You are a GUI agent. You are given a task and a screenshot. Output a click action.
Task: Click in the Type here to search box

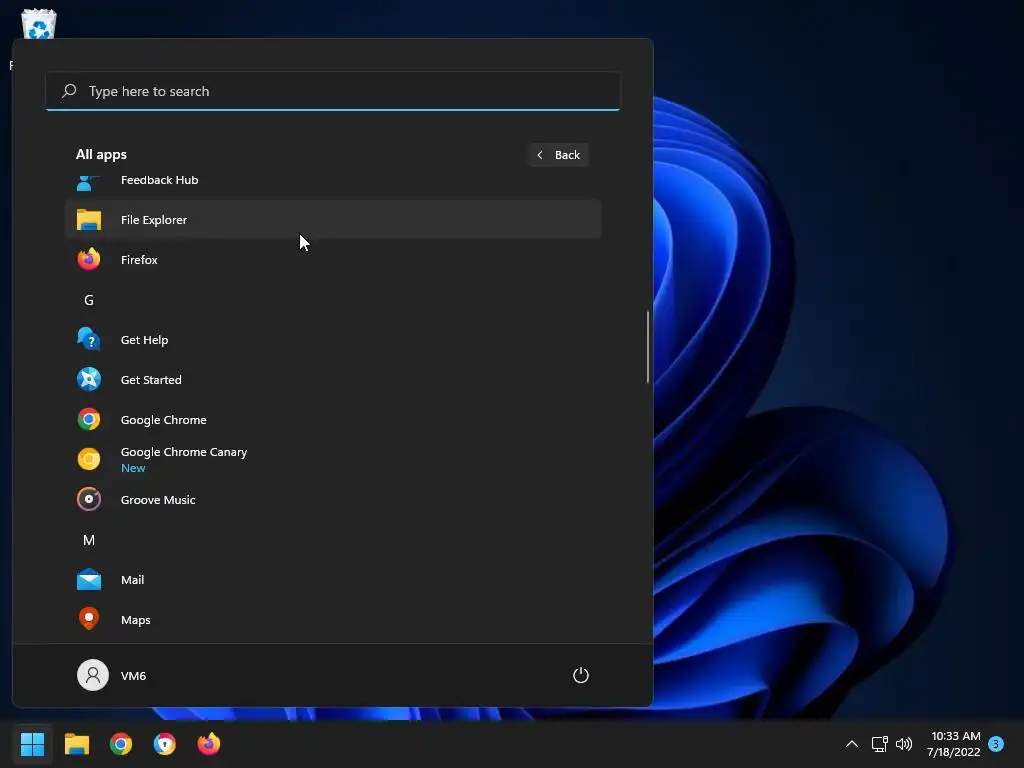pos(332,91)
